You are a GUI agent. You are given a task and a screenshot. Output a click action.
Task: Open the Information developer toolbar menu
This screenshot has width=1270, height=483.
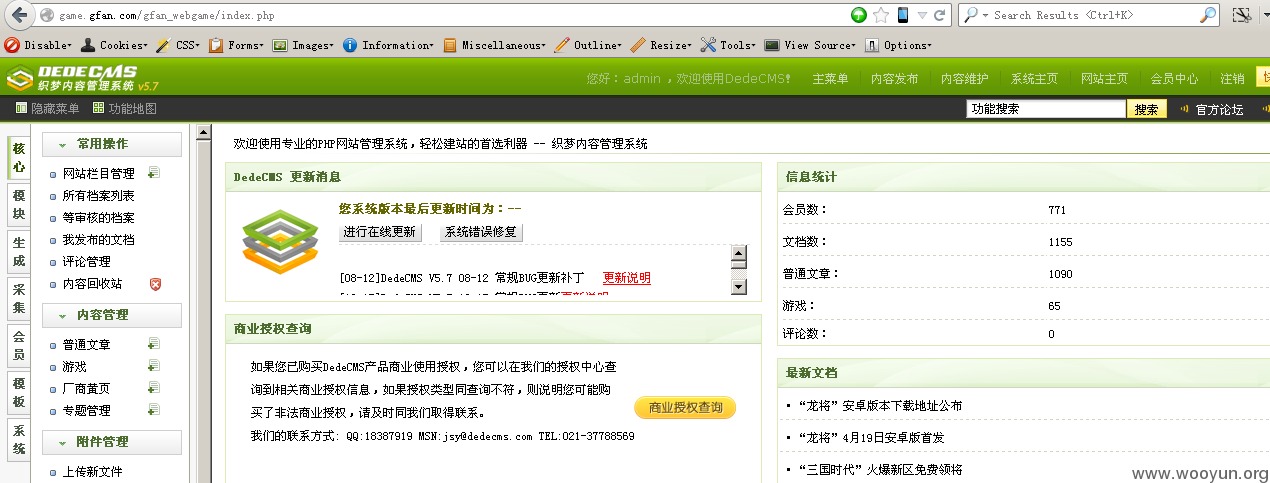pyautogui.click(x=388, y=45)
